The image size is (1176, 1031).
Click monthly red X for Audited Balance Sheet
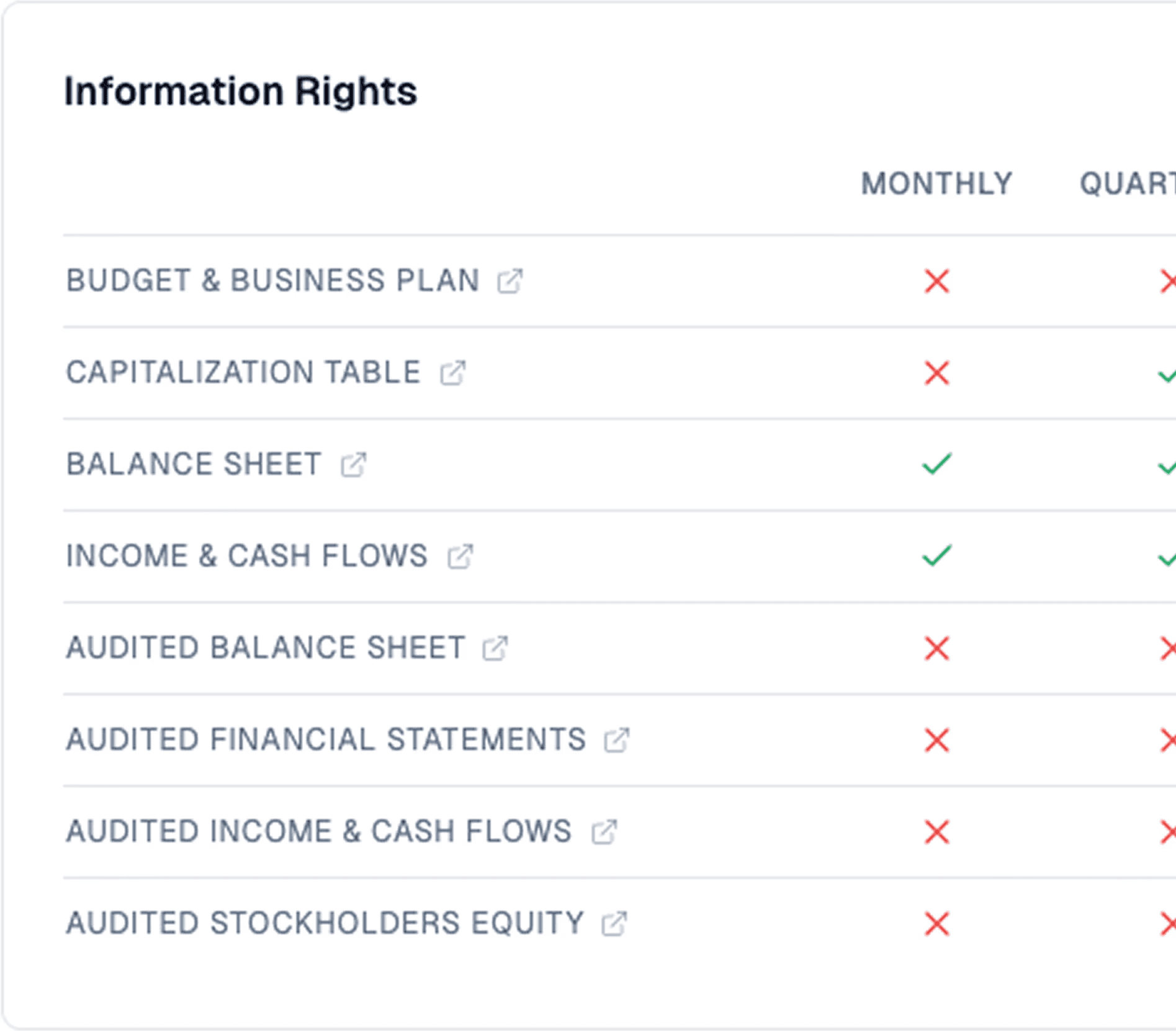coord(936,648)
